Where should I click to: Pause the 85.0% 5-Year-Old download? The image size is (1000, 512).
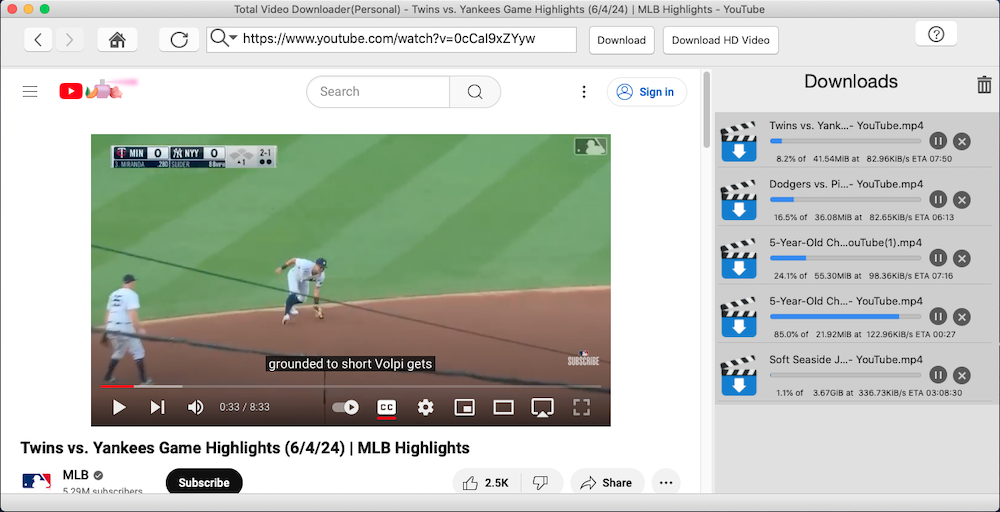click(938, 316)
